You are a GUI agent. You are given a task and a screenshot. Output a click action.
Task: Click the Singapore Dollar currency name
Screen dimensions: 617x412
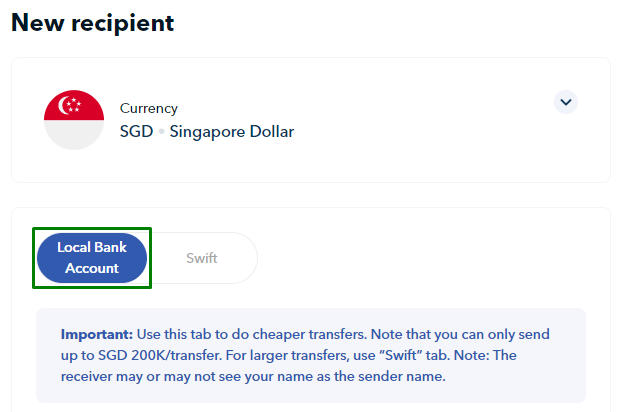pos(232,132)
